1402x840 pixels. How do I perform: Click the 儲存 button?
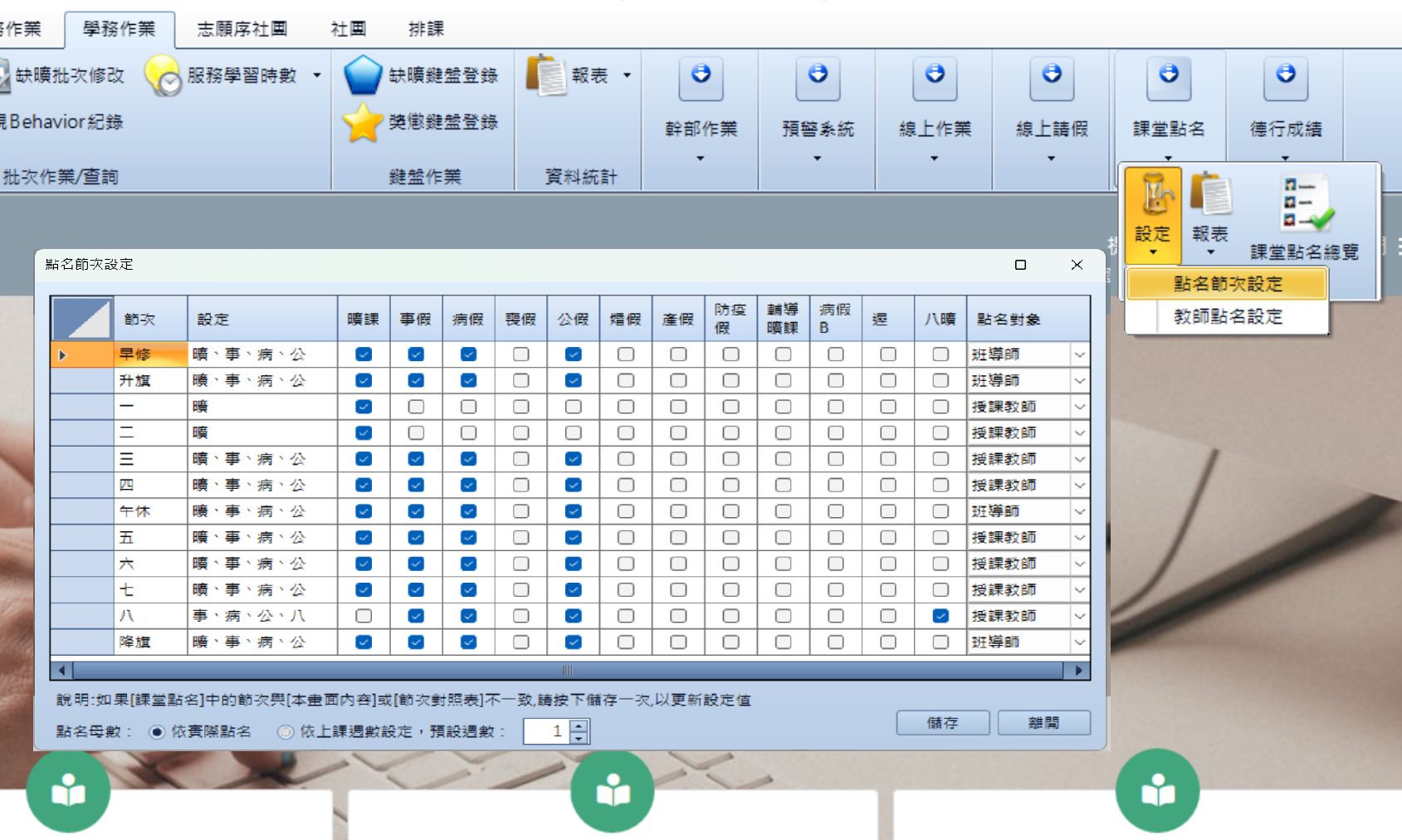coord(942,723)
